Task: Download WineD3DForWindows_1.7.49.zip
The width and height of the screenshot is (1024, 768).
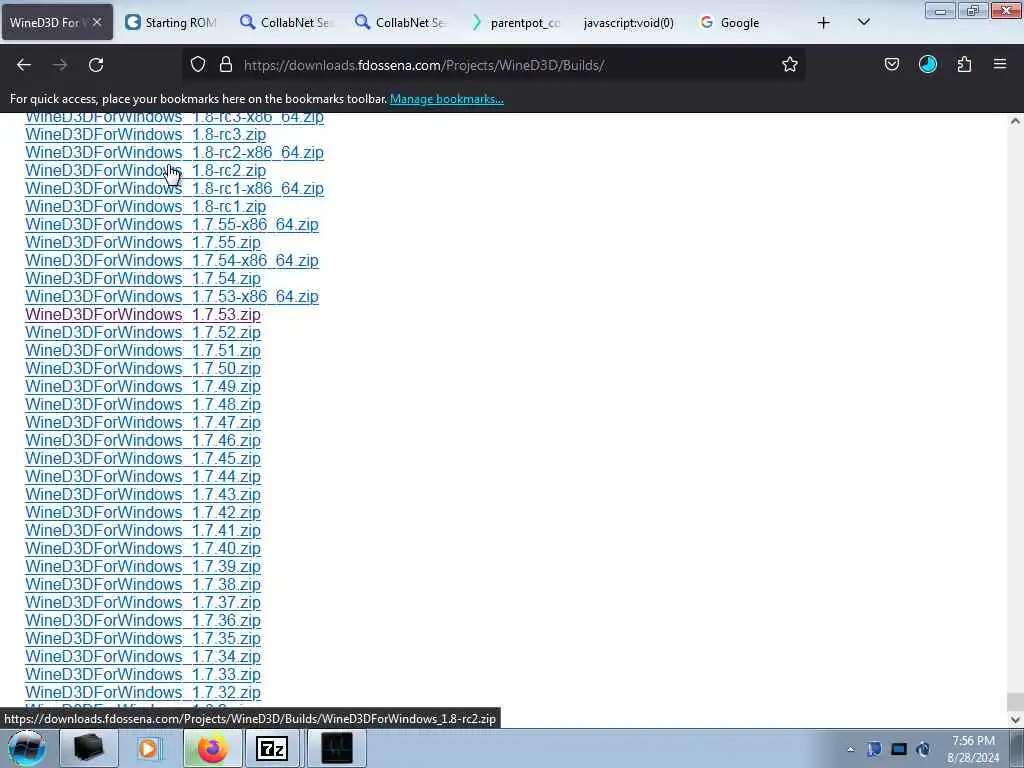Action: pos(143,387)
